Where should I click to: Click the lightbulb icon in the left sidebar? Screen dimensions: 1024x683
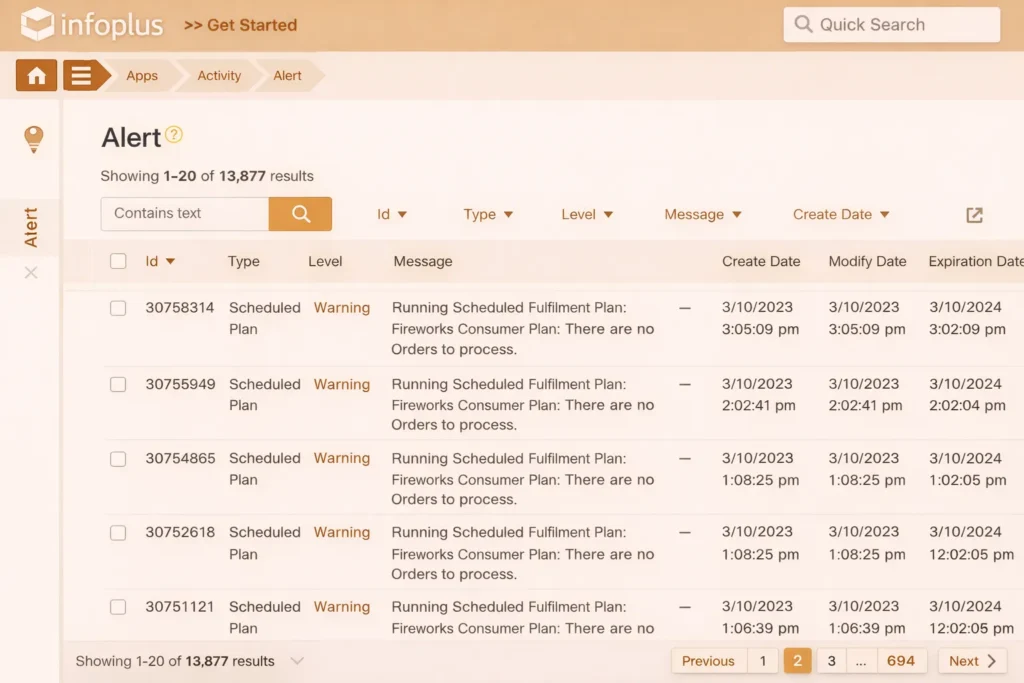tap(33, 139)
